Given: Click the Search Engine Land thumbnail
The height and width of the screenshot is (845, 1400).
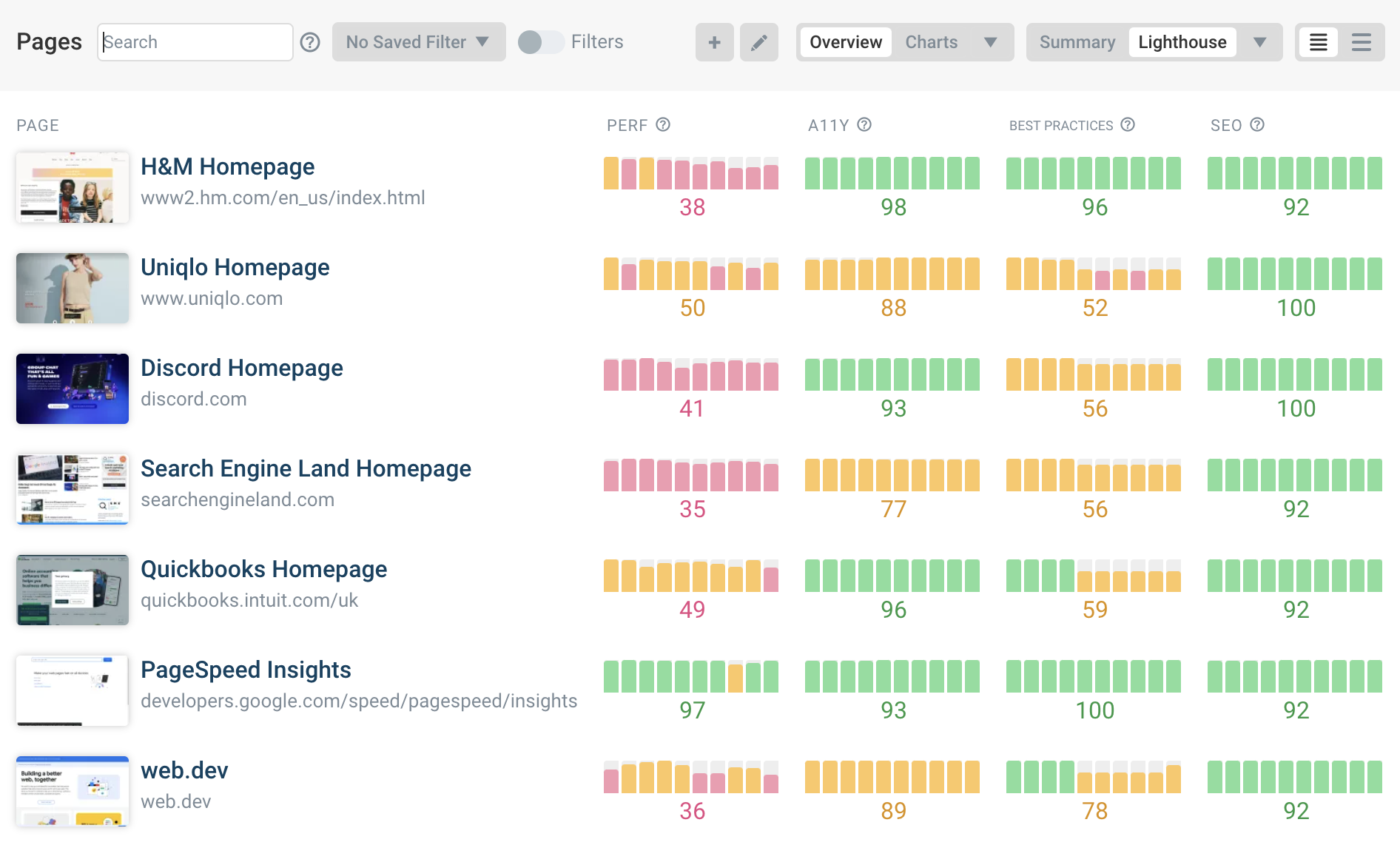Looking at the screenshot, I should point(73,490).
